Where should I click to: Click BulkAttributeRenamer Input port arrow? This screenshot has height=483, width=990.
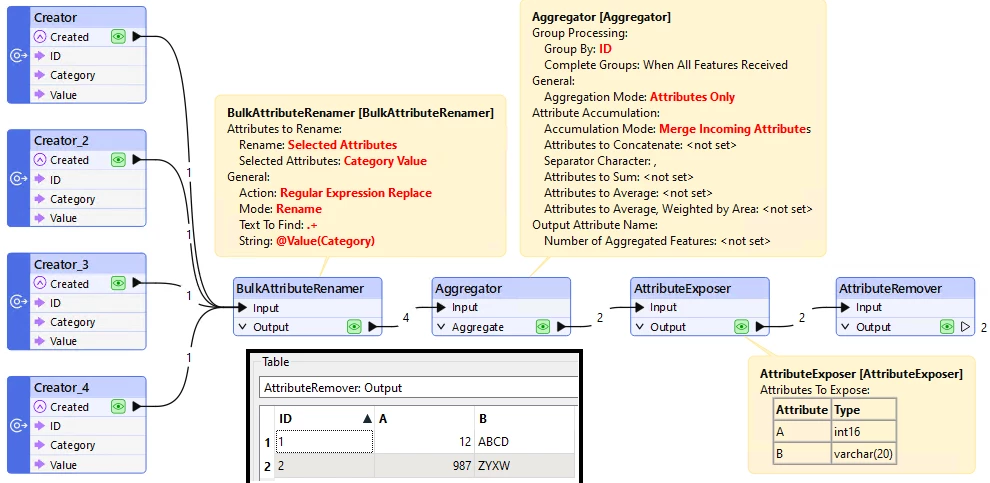point(244,308)
